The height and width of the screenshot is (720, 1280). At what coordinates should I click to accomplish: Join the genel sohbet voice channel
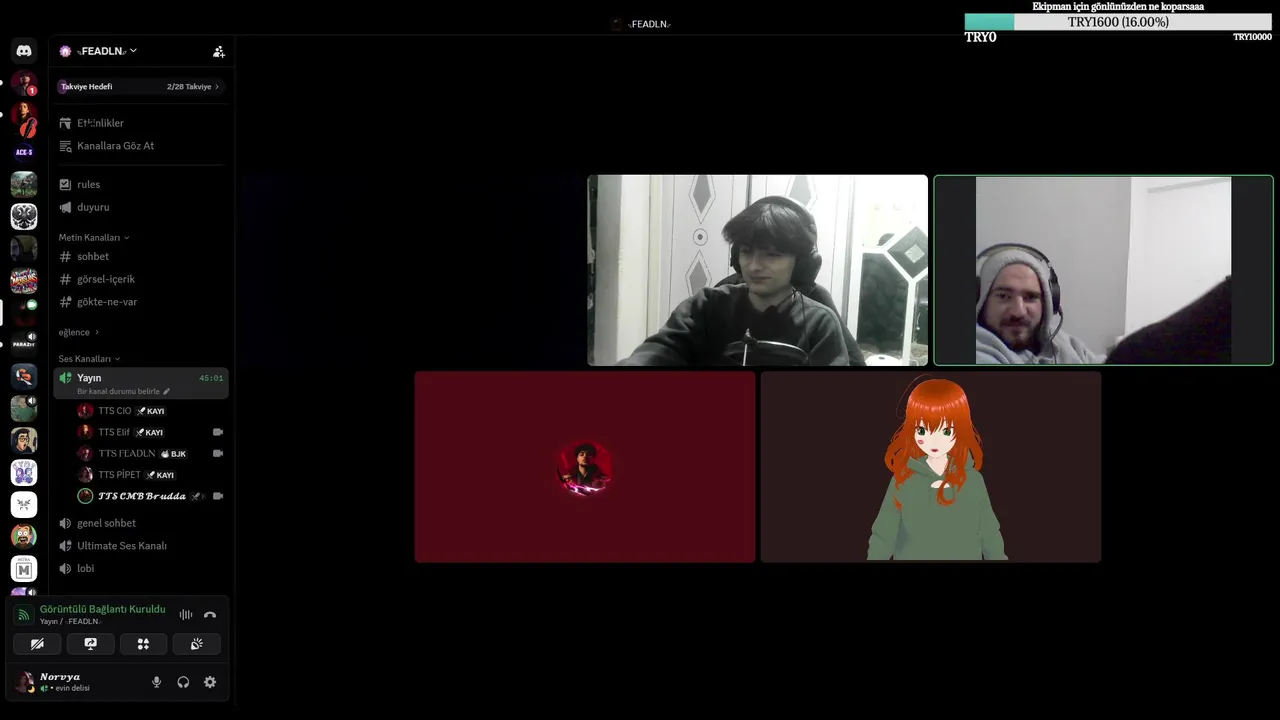[x=141, y=523]
